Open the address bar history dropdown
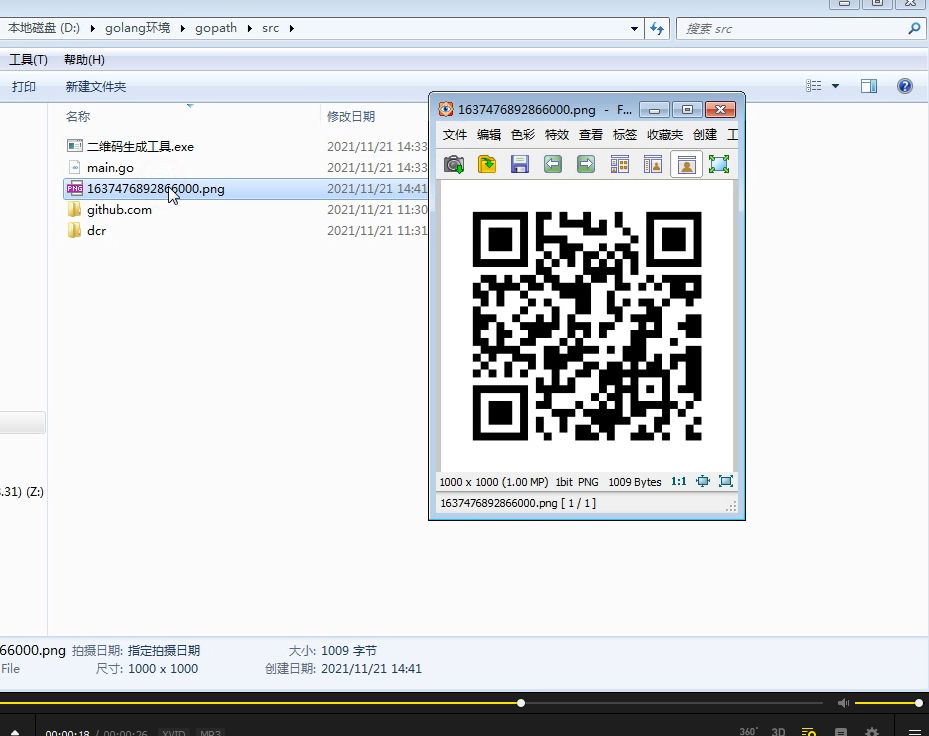The image size is (929, 736). click(x=634, y=29)
